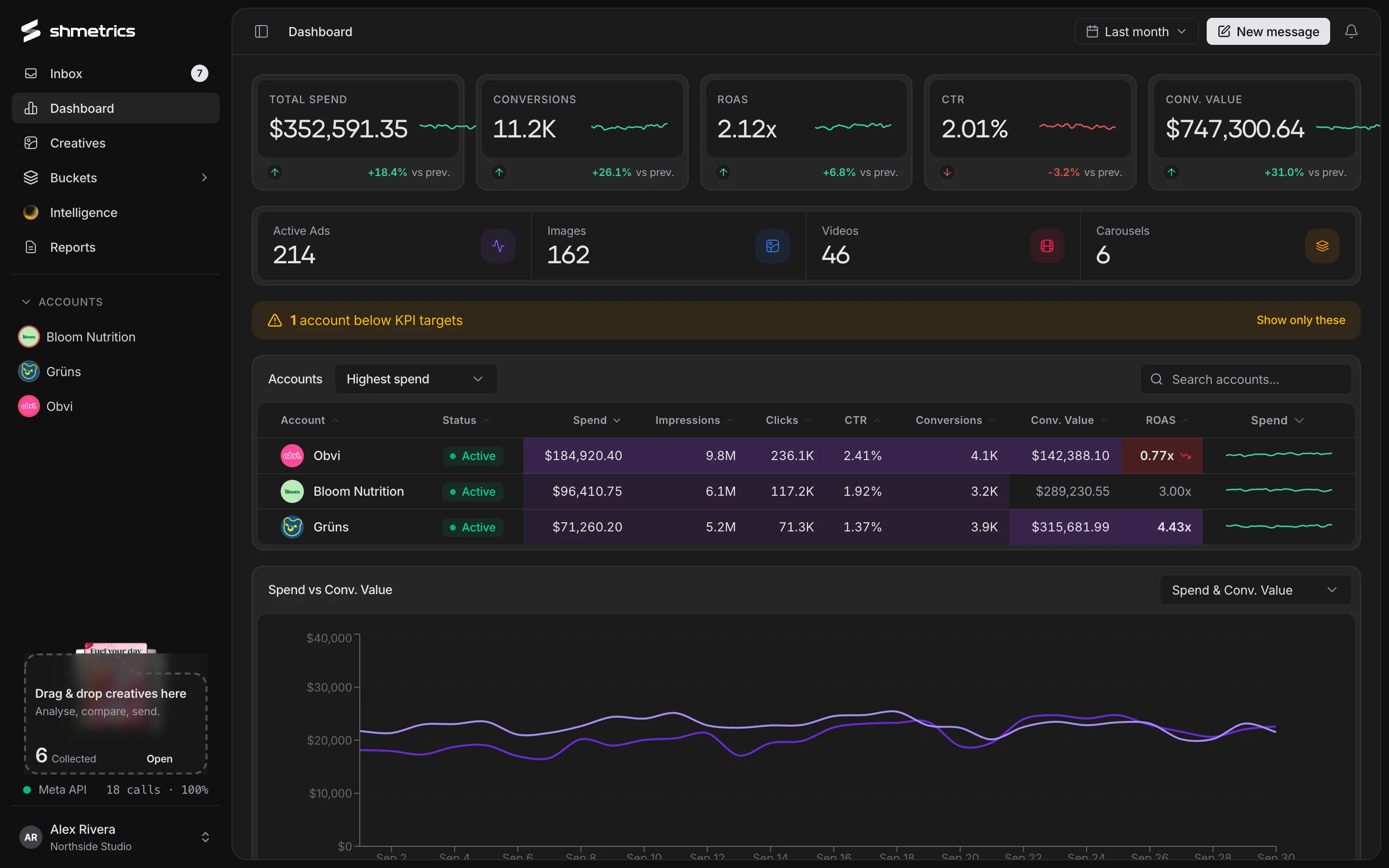1389x868 pixels.
Task: Select Dashboard in the sidebar
Action: pyautogui.click(x=115, y=108)
